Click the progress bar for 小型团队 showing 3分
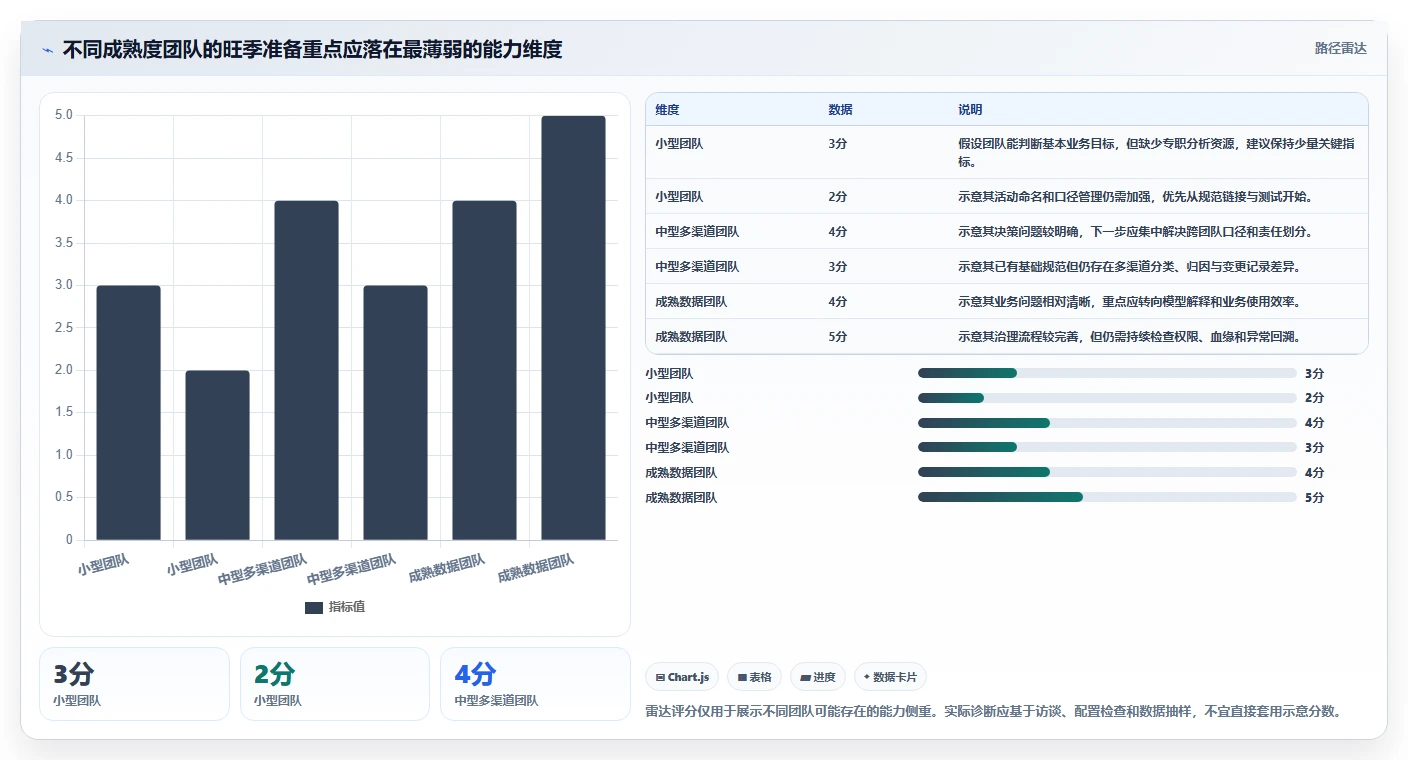This screenshot has height=760, width=1408. 1107,373
